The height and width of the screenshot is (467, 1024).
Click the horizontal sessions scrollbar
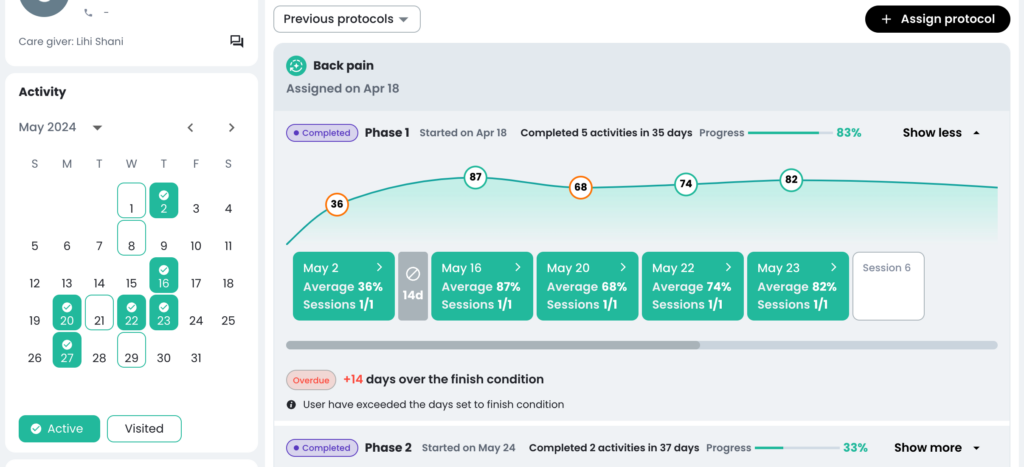[641, 345]
